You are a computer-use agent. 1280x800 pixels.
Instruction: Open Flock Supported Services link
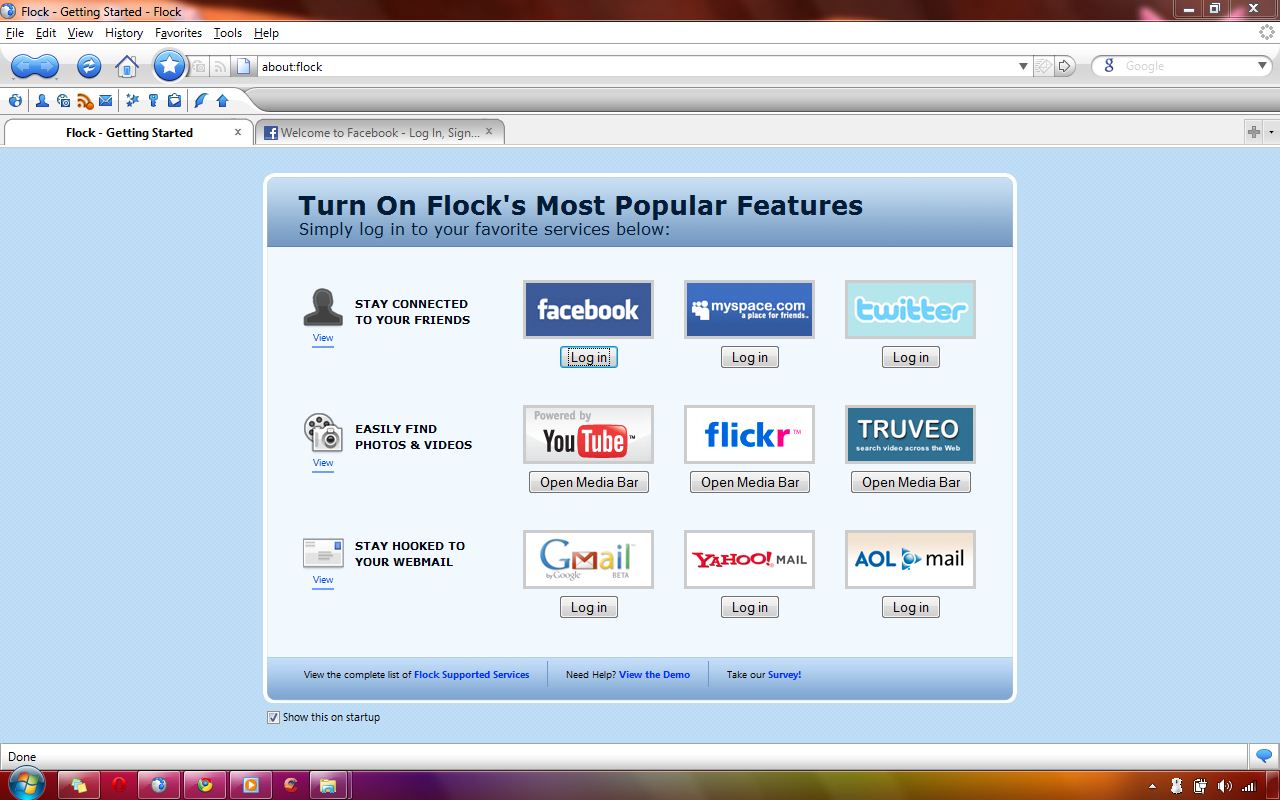(x=472, y=675)
